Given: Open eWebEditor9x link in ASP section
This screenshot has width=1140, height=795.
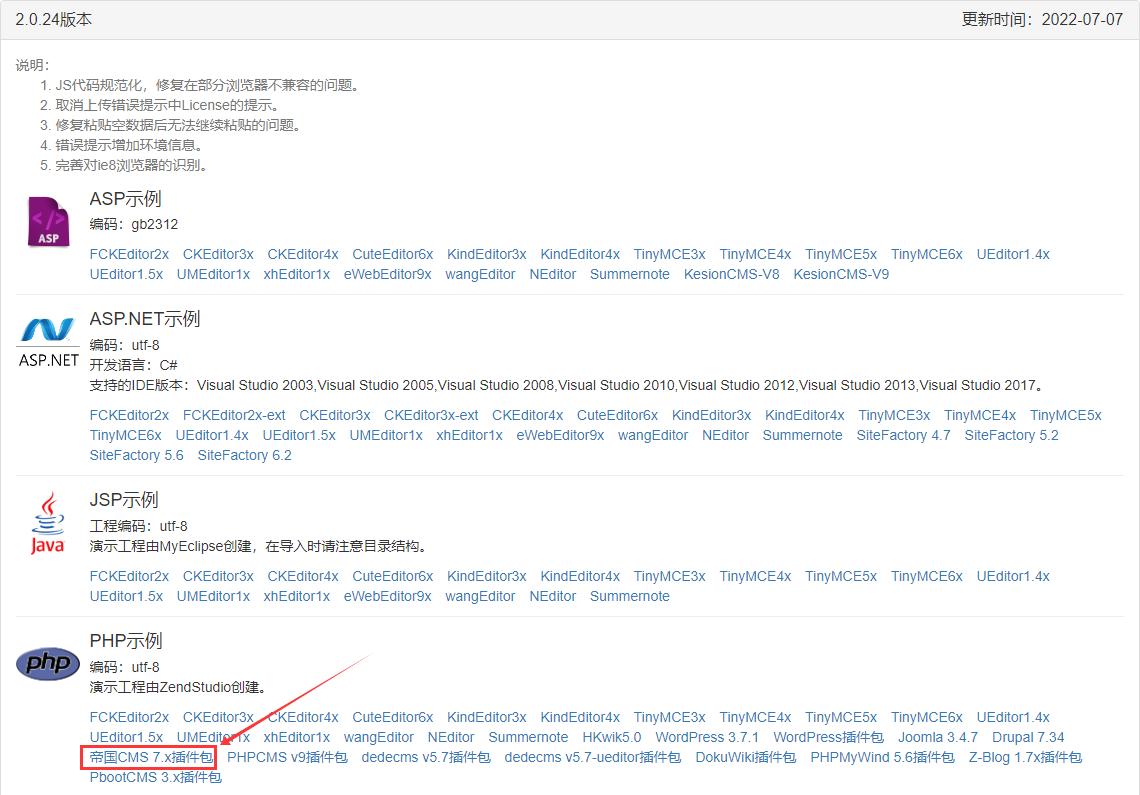Looking at the screenshot, I should (x=388, y=274).
